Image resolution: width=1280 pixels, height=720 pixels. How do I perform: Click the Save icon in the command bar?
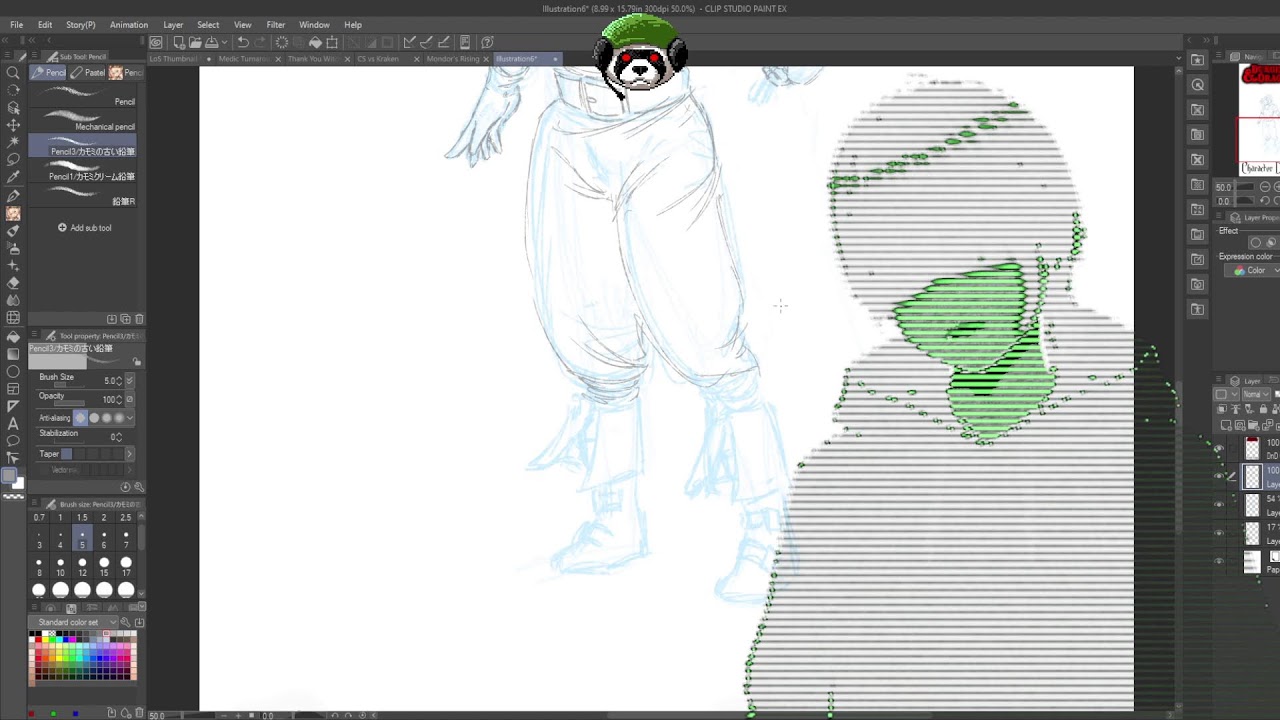(211, 42)
